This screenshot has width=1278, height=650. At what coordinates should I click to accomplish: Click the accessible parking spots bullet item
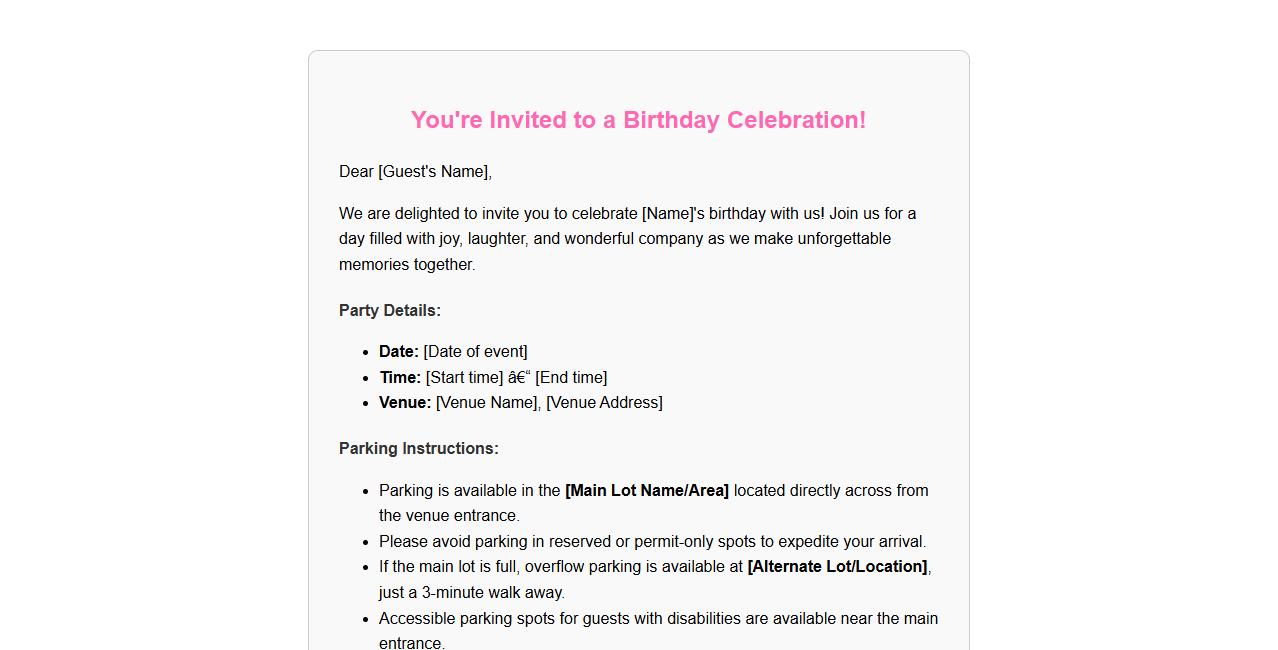point(658,619)
